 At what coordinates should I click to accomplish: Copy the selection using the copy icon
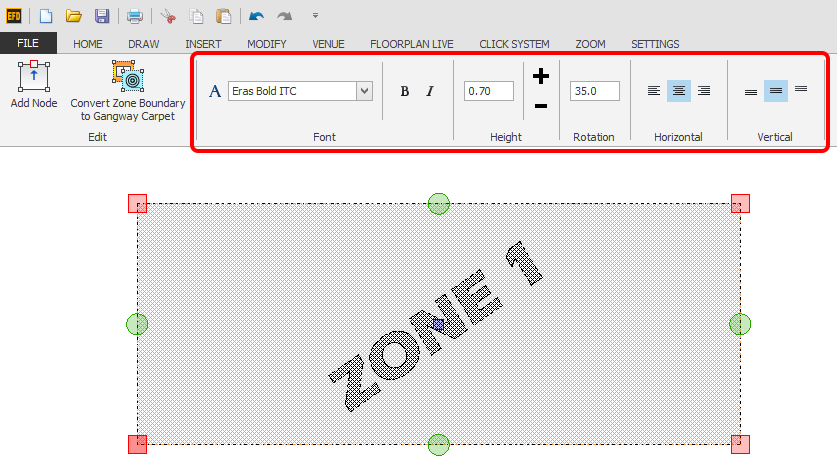(x=196, y=16)
